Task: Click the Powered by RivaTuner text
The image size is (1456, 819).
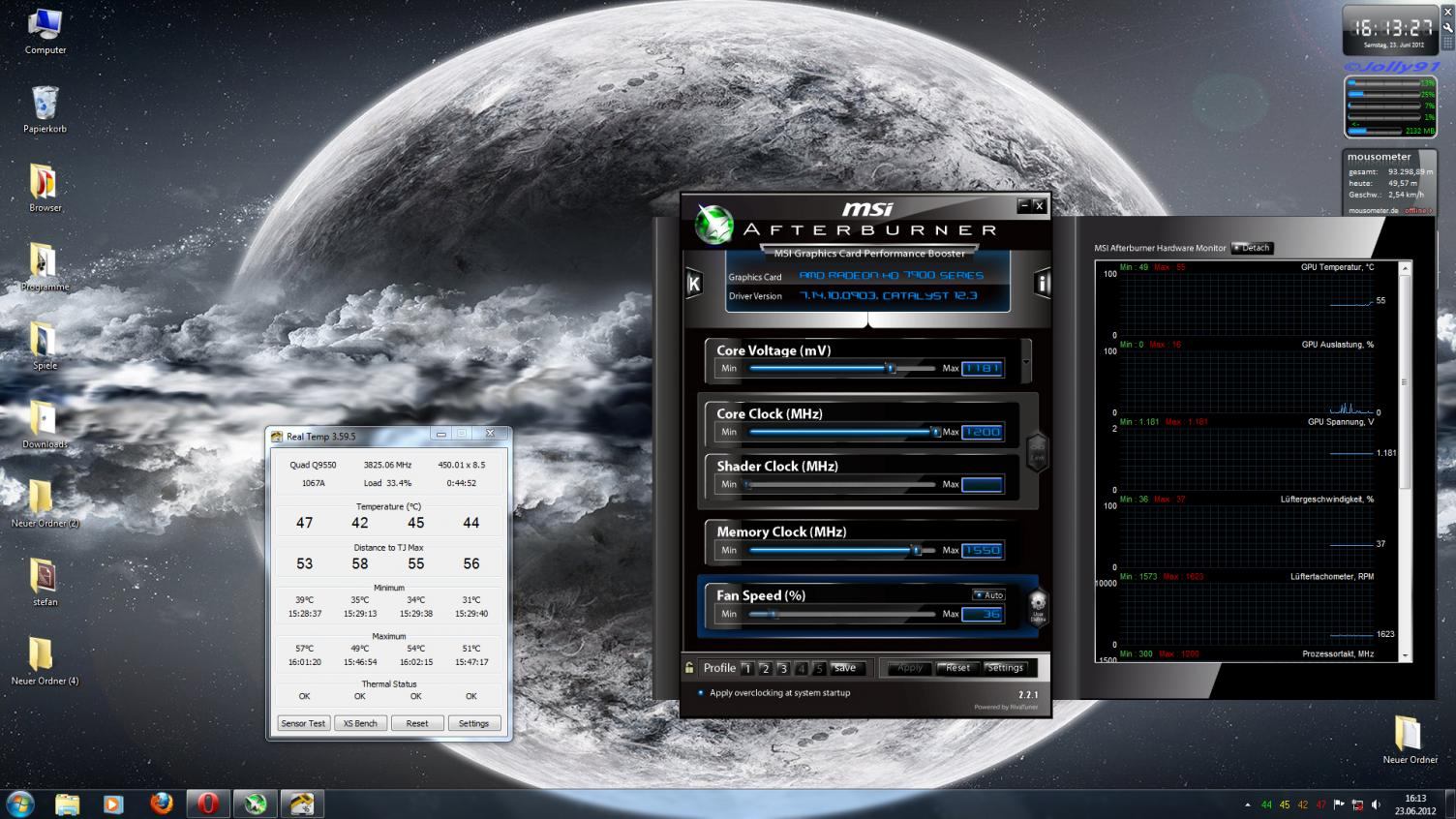Action: point(1006,707)
